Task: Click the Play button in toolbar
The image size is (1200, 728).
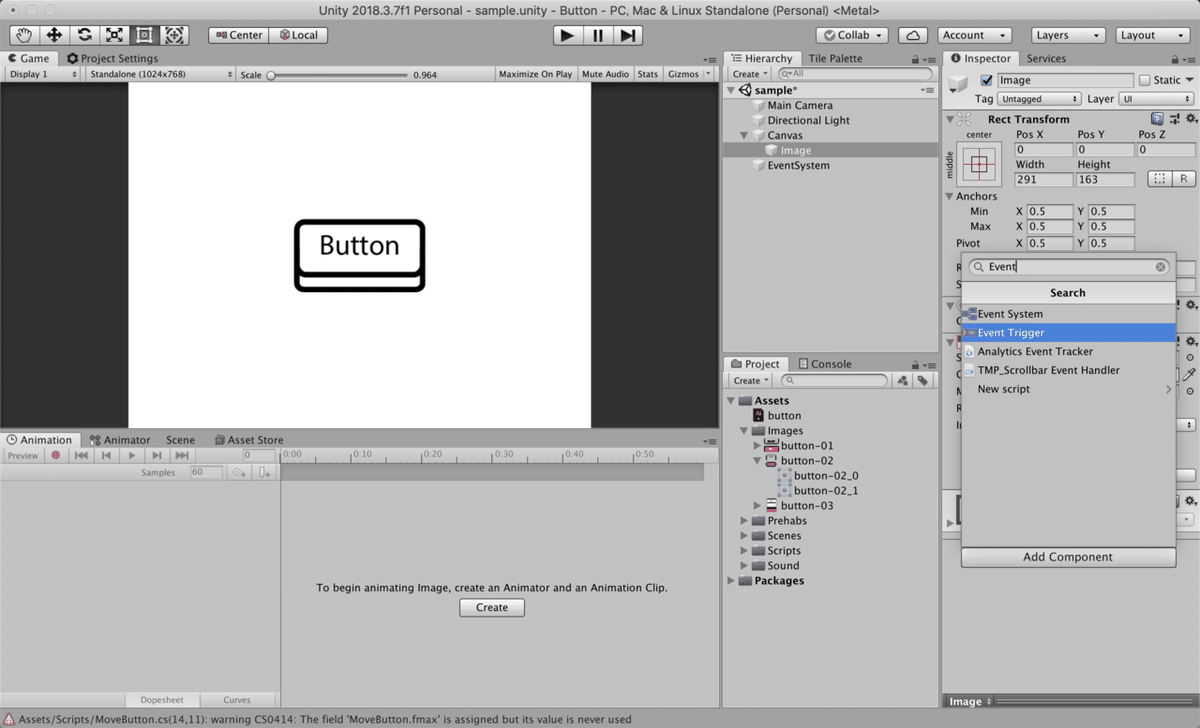Action: point(567,35)
